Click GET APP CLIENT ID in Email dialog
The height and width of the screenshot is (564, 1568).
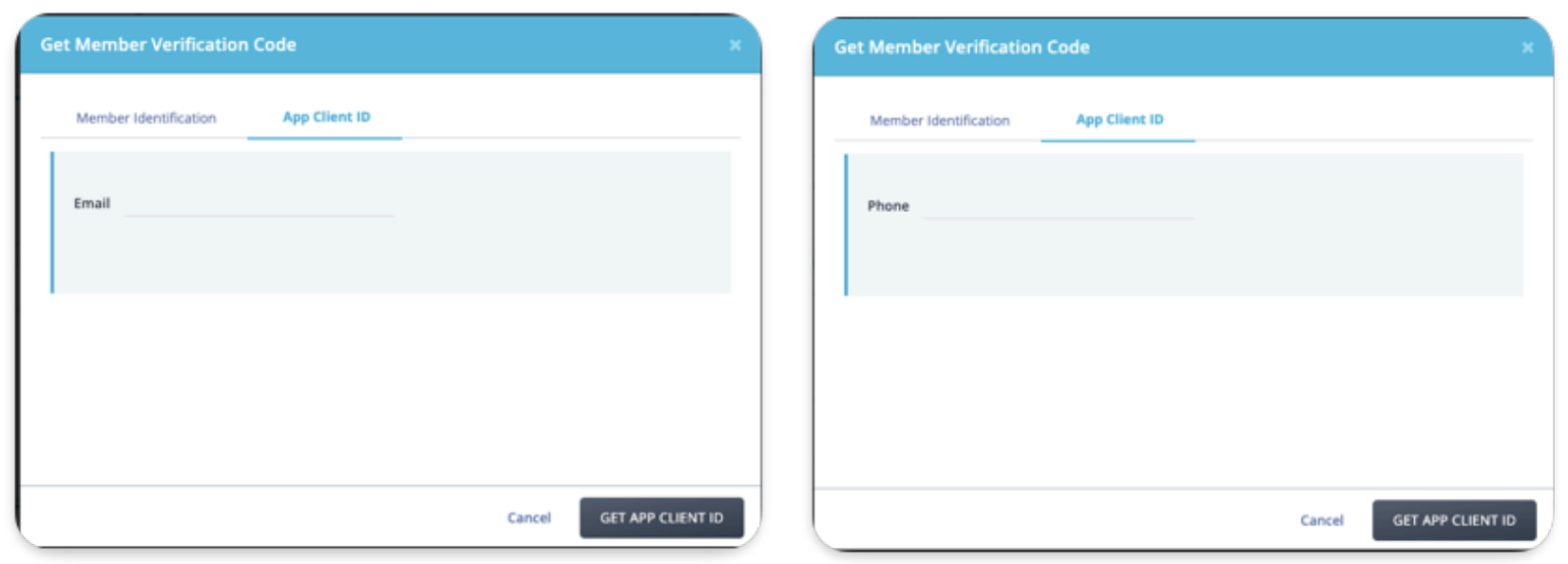tap(661, 517)
